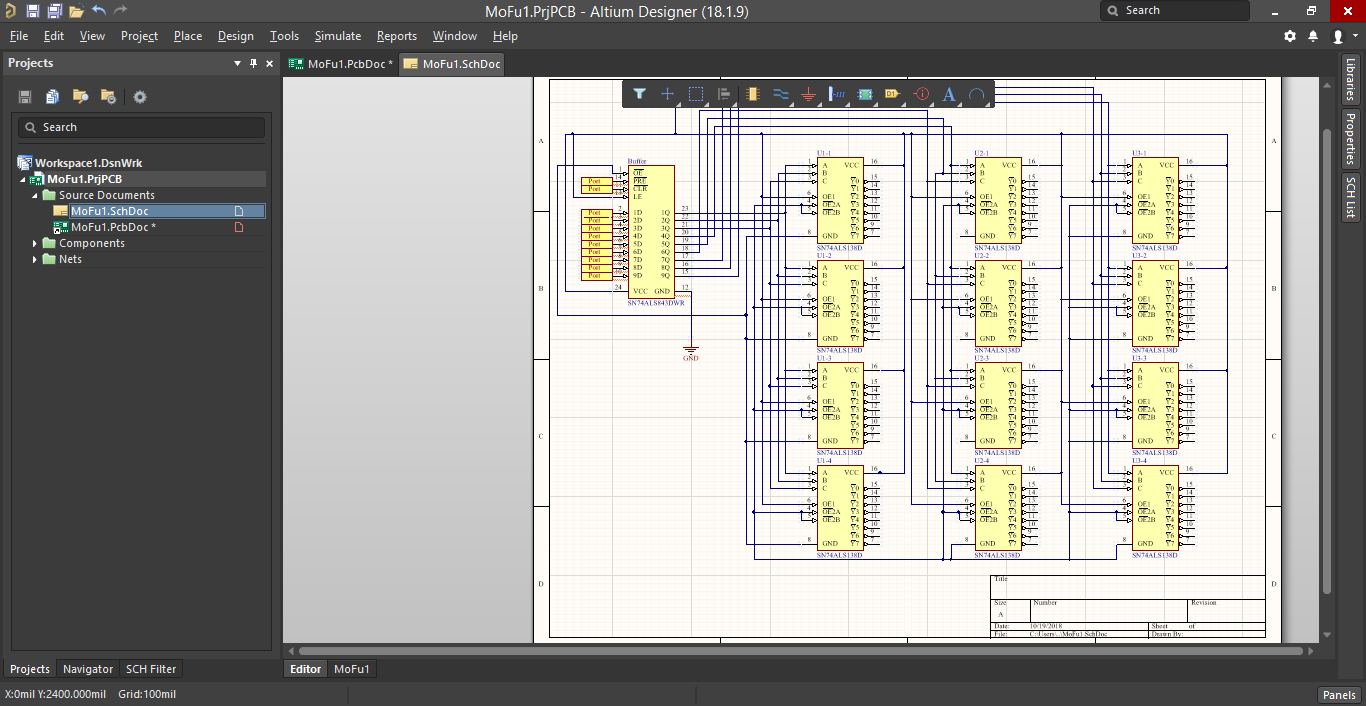Click the folder with magnifier icon
This screenshot has width=1366, height=706.
[80, 97]
